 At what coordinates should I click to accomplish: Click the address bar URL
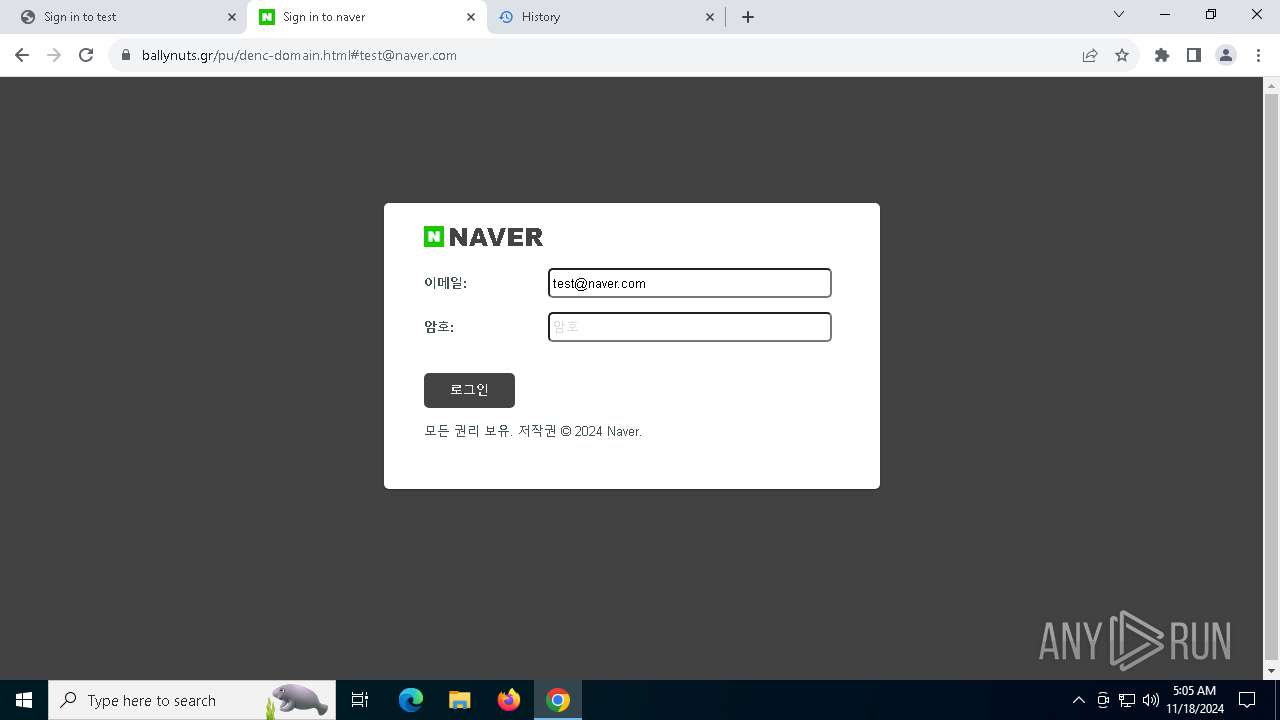pyautogui.click(x=299, y=55)
